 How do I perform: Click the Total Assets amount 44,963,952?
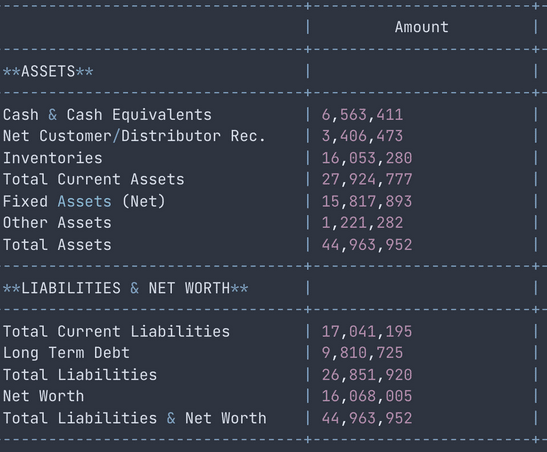coord(367,244)
